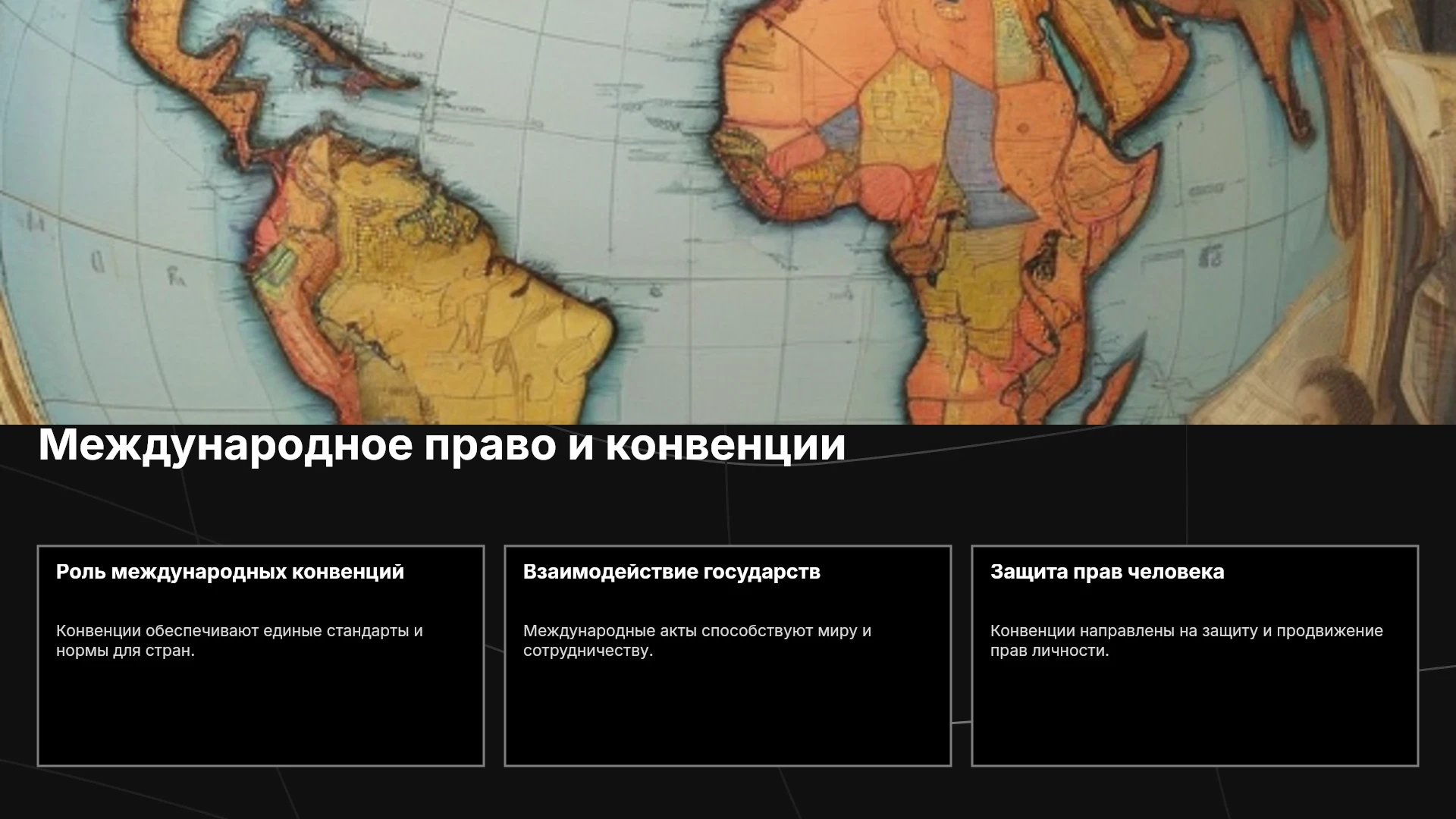1456x819 pixels.
Task: Click the heading Защита прав человека
Action: coord(1107,572)
